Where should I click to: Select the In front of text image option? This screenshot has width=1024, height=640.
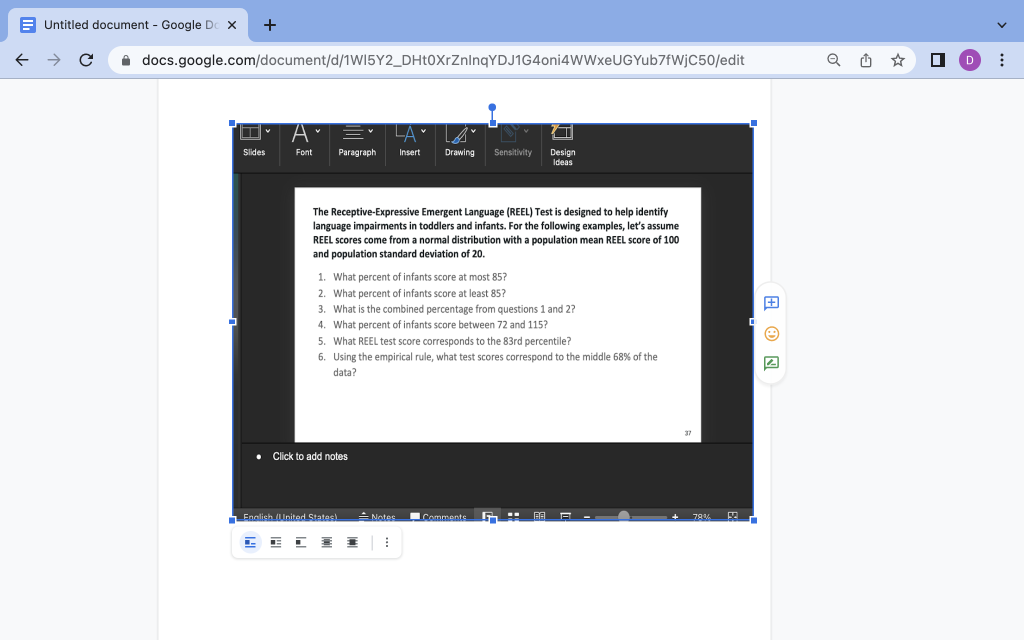click(x=351, y=542)
